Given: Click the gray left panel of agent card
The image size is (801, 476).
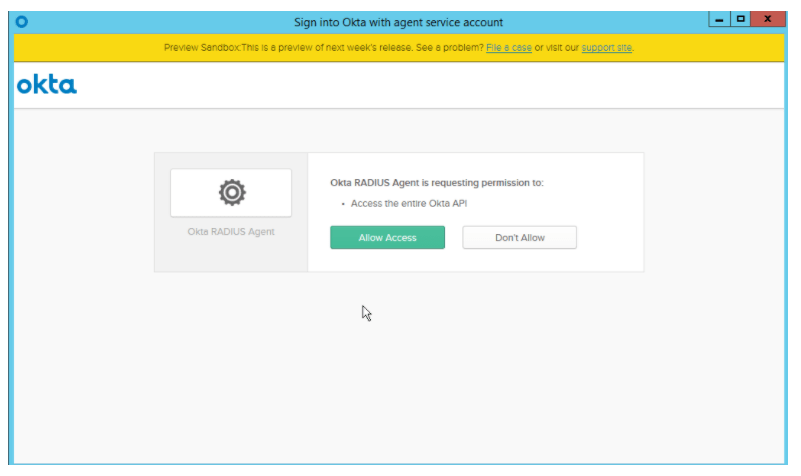Looking at the screenshot, I should [x=231, y=255].
